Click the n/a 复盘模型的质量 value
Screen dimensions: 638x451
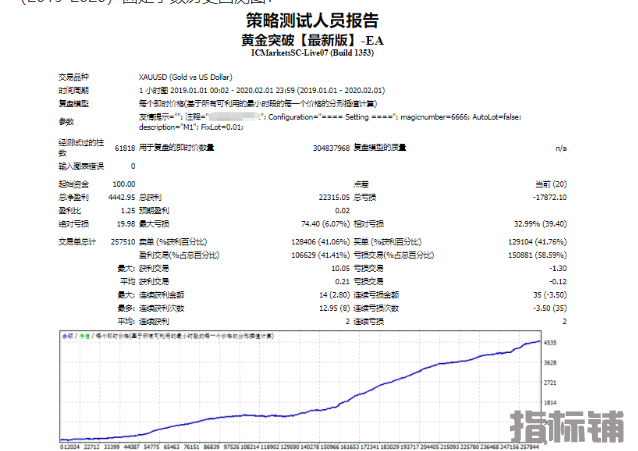coord(560,148)
